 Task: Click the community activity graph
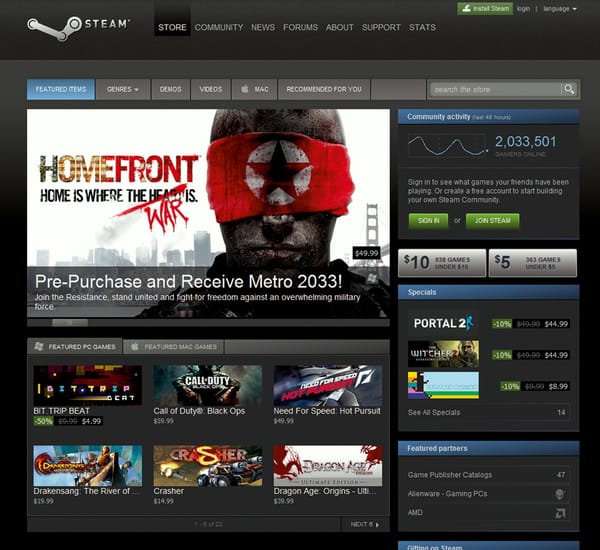pos(448,146)
